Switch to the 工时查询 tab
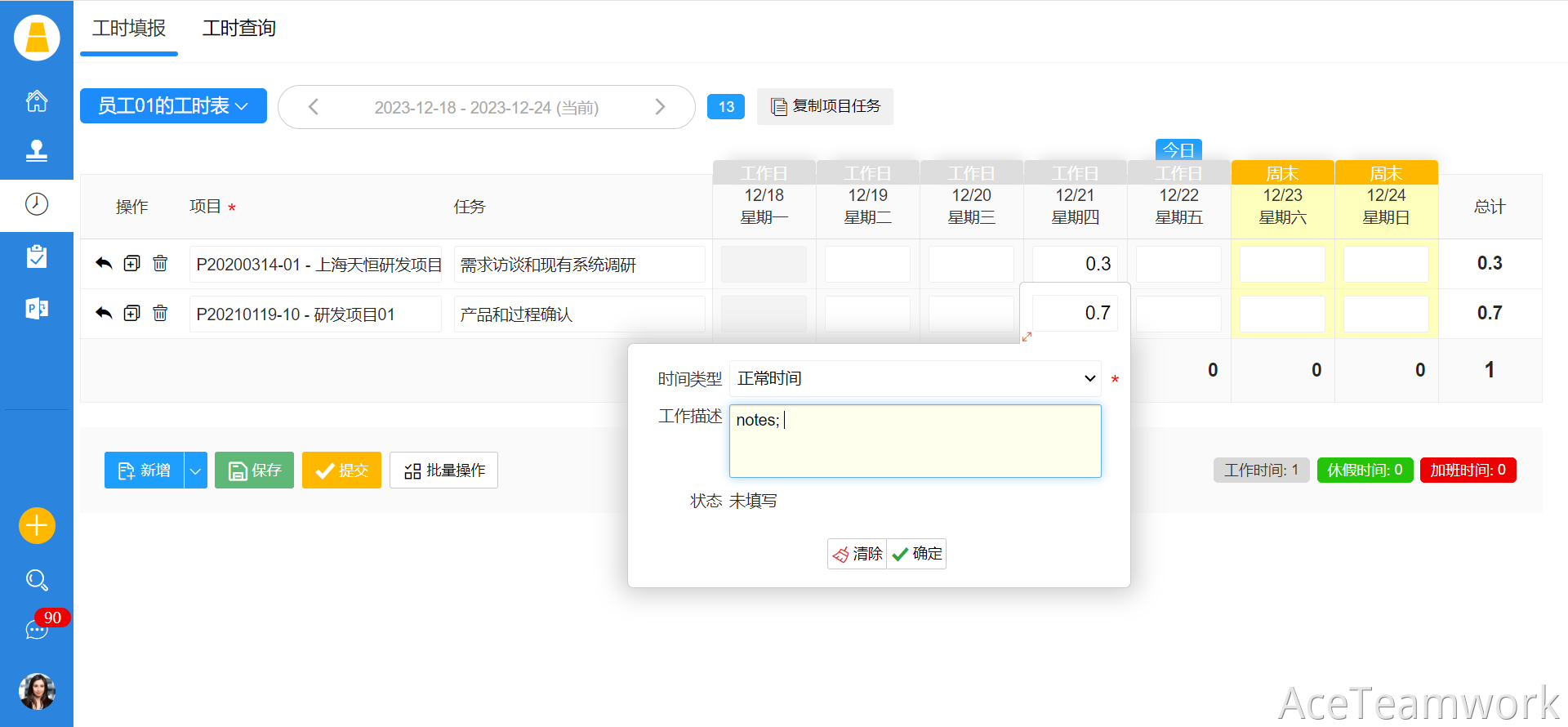The image size is (1568, 727). (238, 29)
